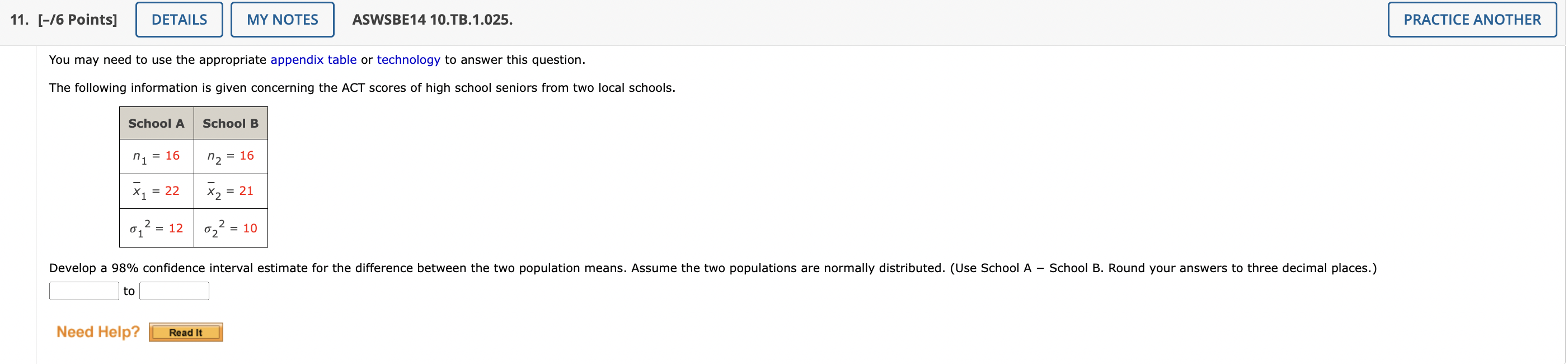Open the appendix table reference
This screenshot has width=1568, height=364.
point(313,60)
